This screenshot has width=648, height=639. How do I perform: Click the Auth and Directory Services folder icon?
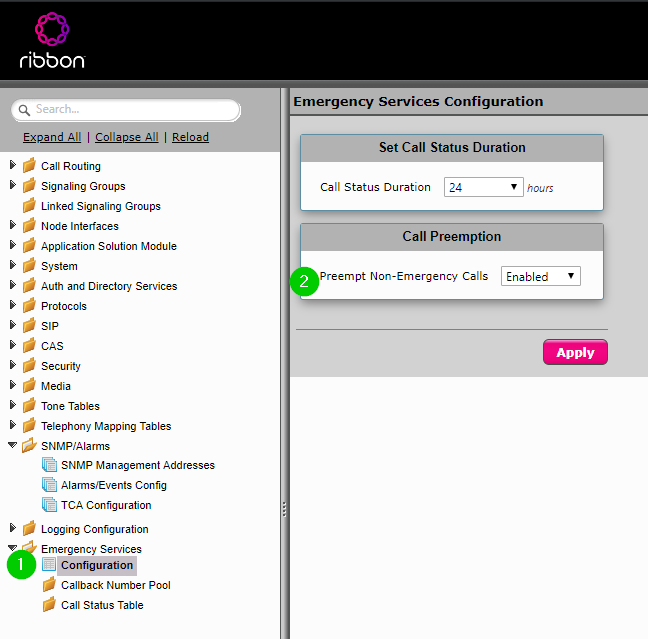(29, 285)
